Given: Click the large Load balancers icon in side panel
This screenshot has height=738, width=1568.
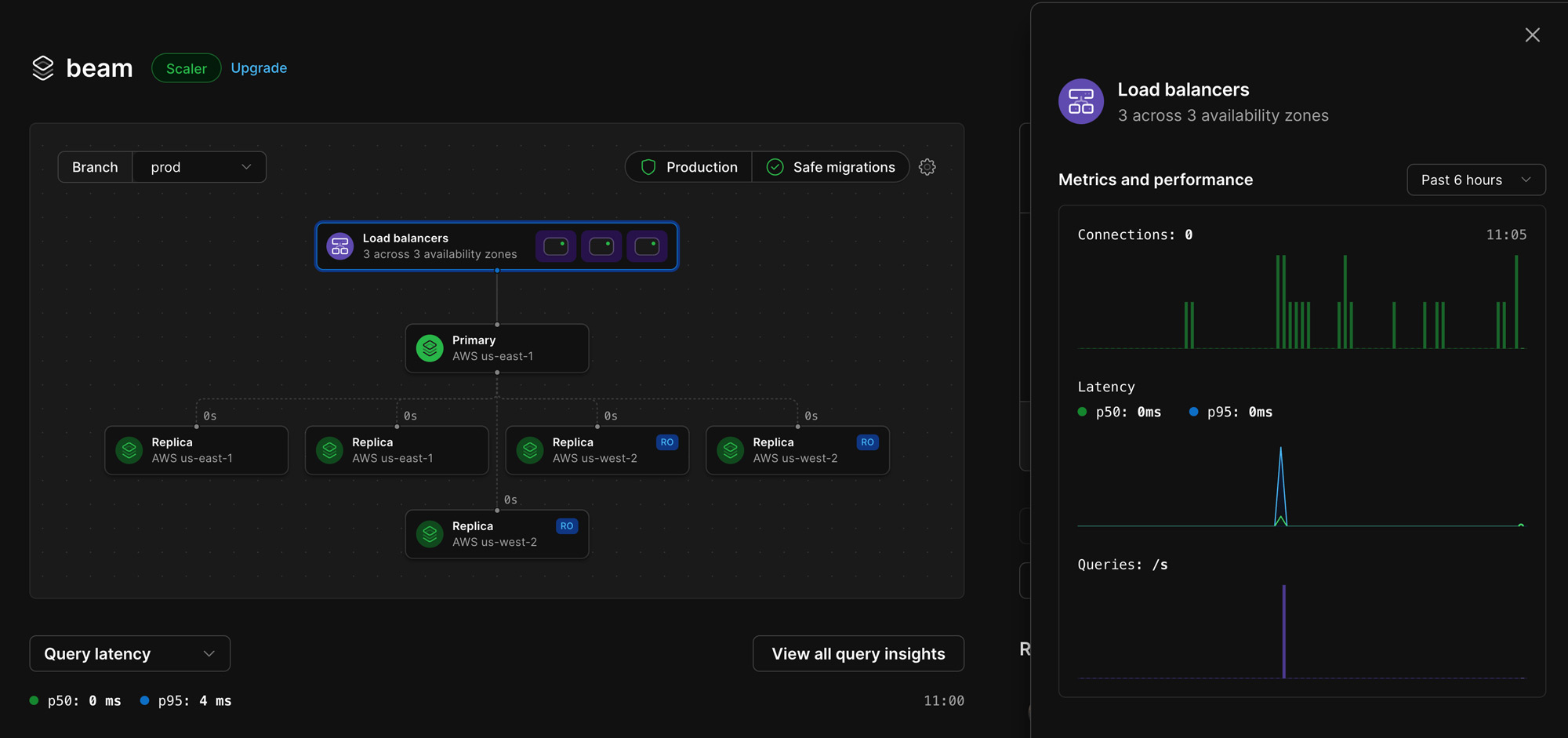Looking at the screenshot, I should coord(1081,101).
